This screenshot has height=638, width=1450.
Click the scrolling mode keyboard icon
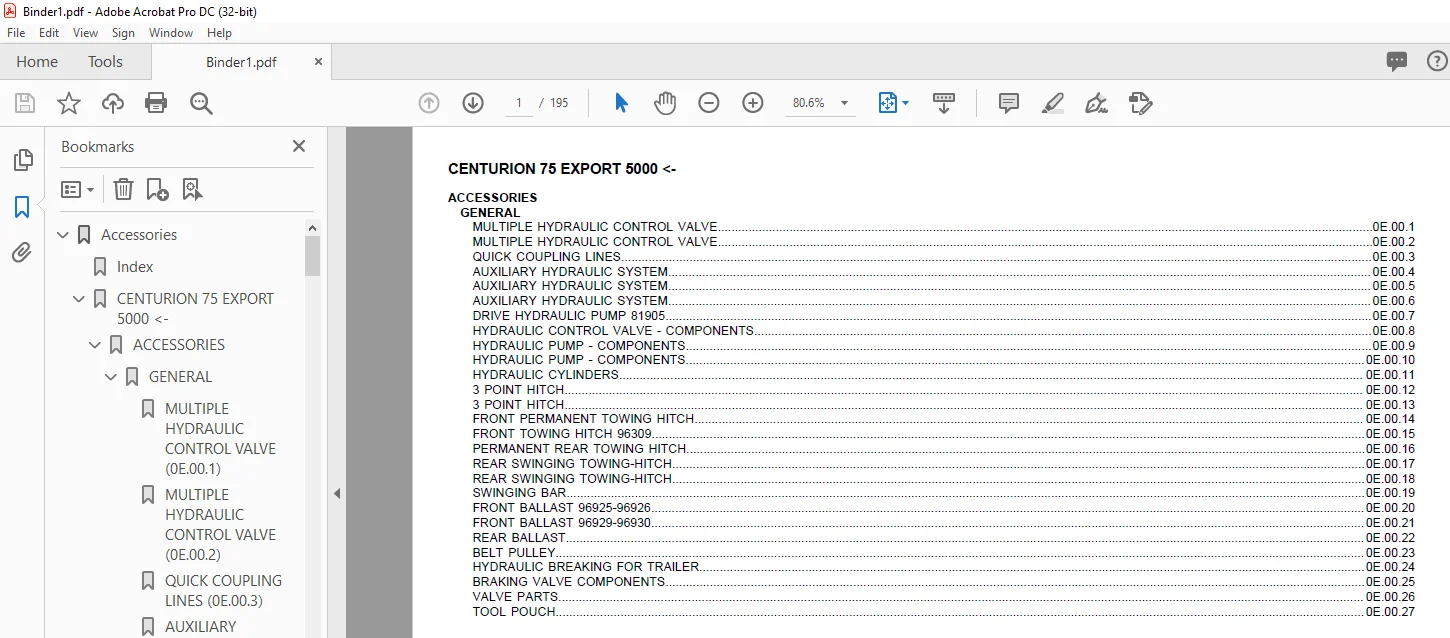click(944, 103)
